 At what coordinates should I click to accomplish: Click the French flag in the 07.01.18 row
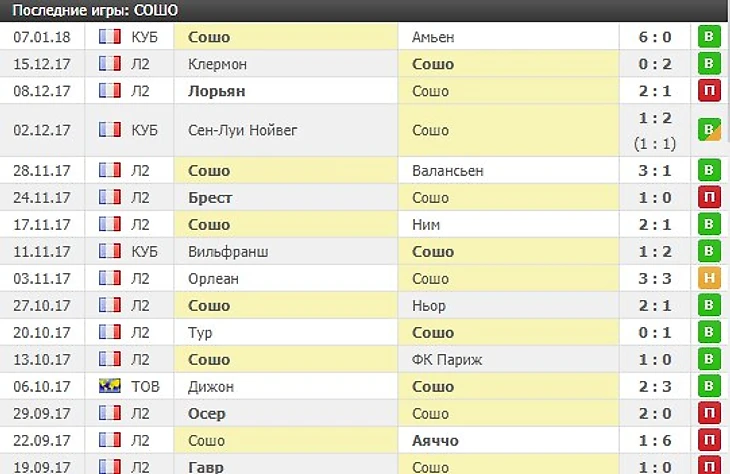pyautogui.click(x=110, y=37)
